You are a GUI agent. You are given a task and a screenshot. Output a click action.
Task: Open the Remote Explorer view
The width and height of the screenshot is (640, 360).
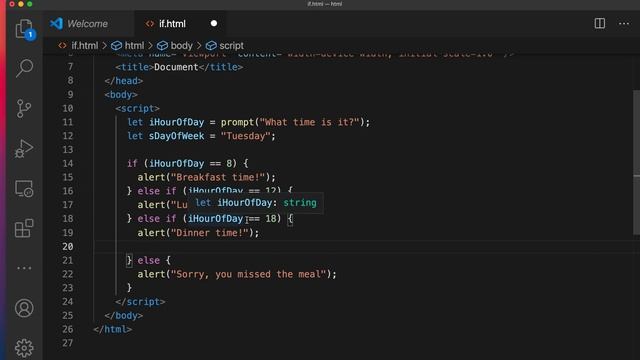(24, 189)
